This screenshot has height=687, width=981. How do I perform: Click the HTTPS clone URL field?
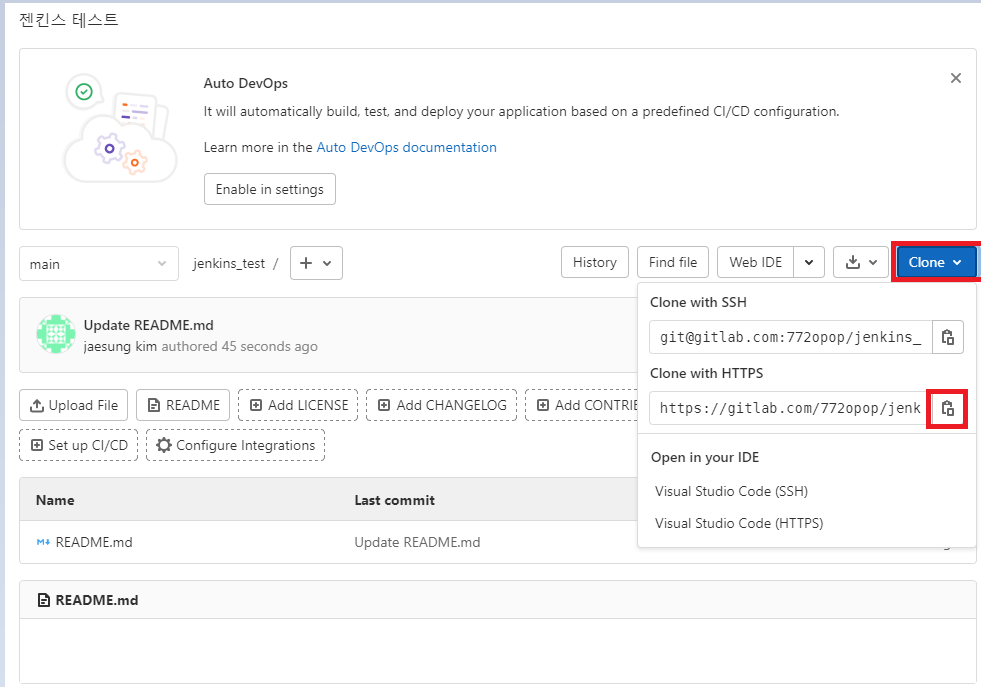[791, 409]
